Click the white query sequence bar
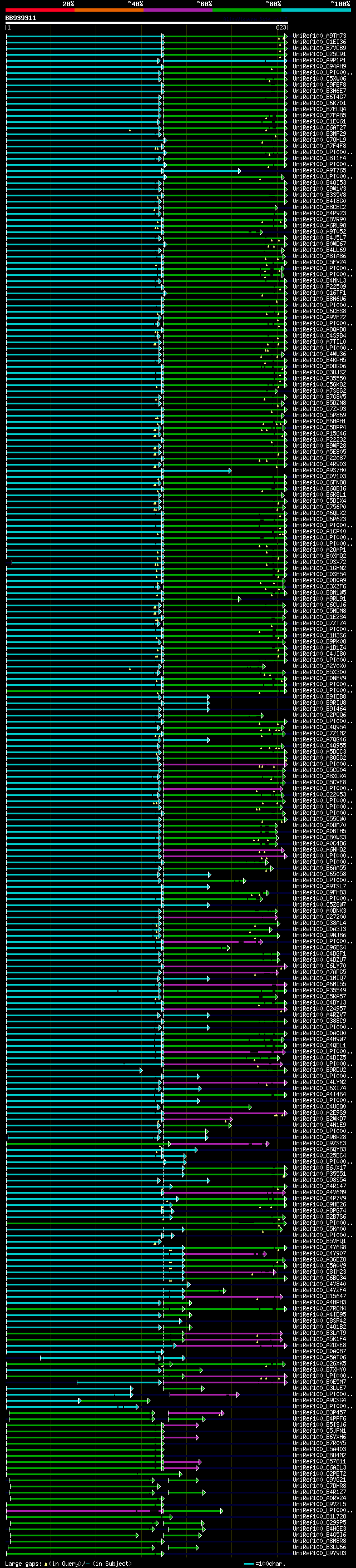This screenshot has width=356, height=1568. coord(147,22)
